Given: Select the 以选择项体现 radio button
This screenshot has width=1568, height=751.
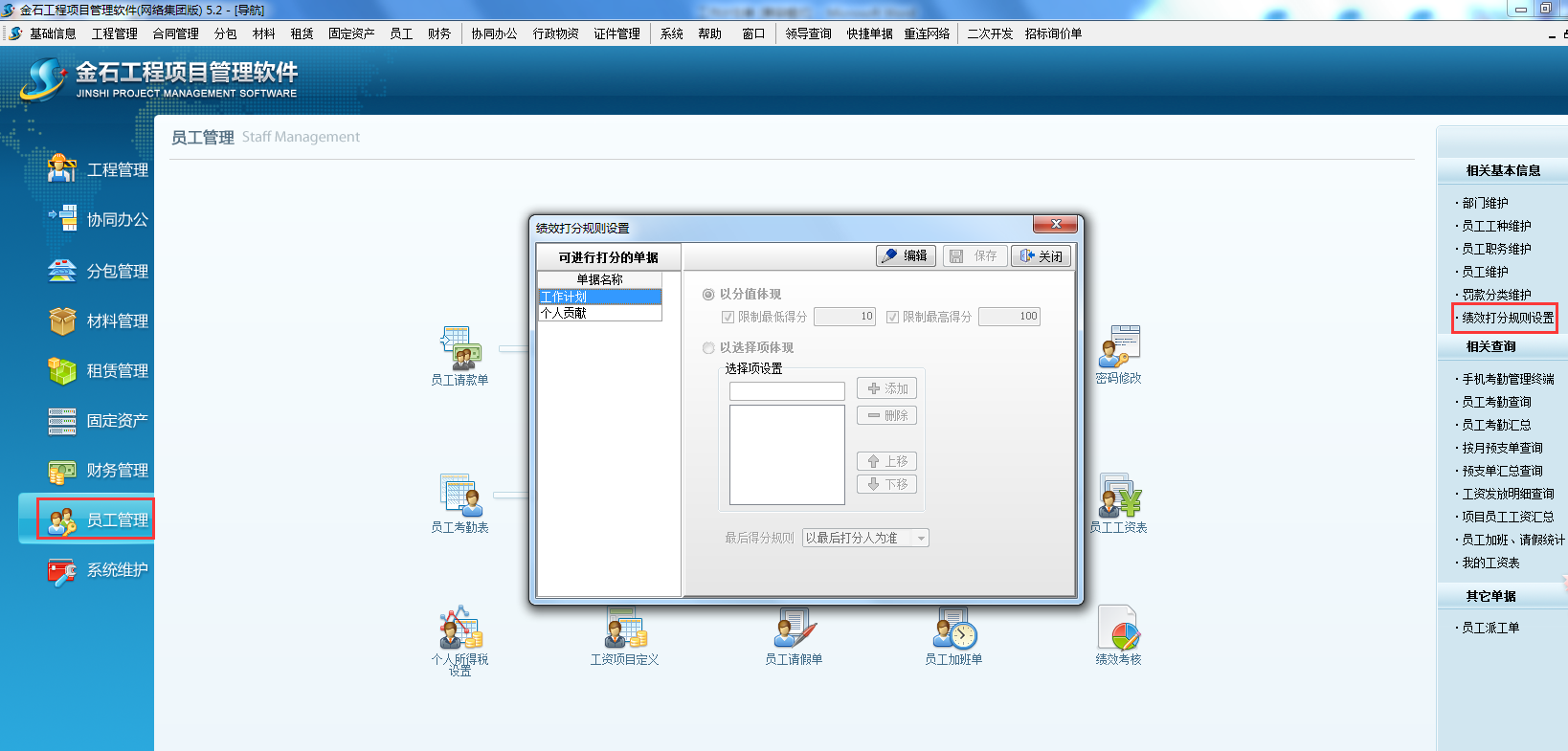Looking at the screenshot, I should [708, 348].
